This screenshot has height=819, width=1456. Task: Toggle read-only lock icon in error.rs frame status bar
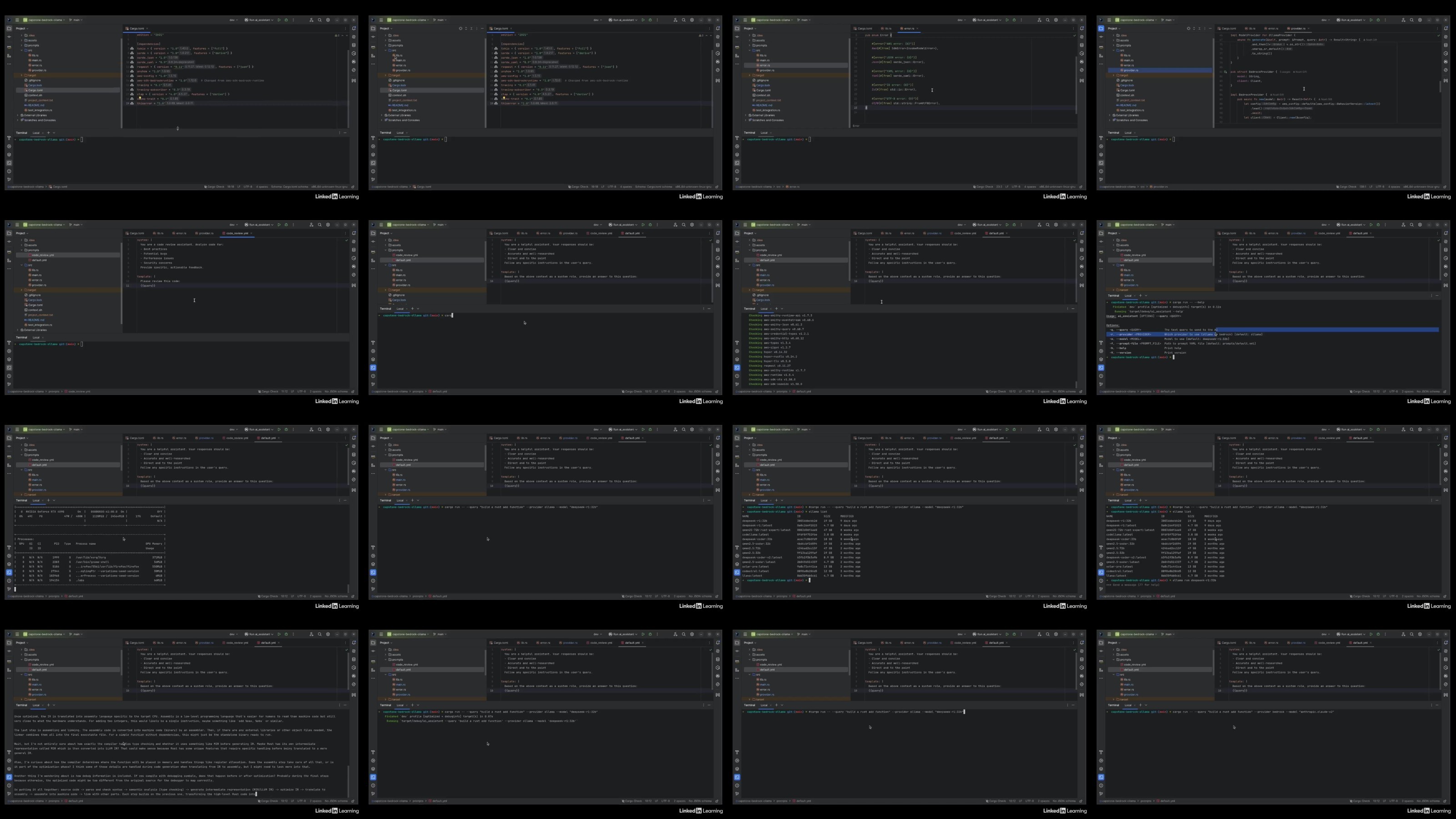[1081, 187]
